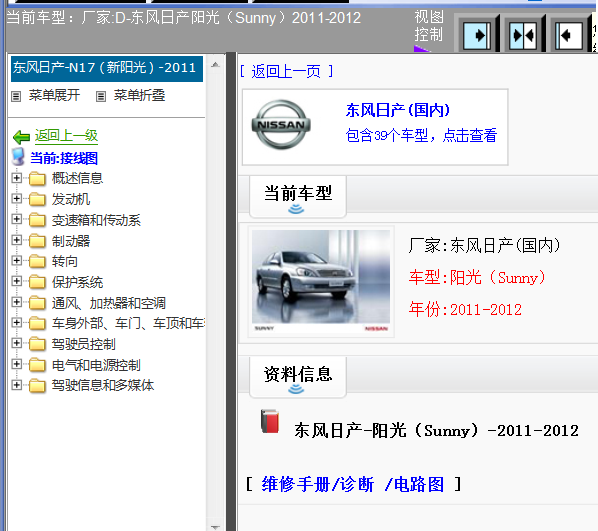Expand the 通风、加热器和空调 tree node

pyautogui.click(x=16, y=302)
